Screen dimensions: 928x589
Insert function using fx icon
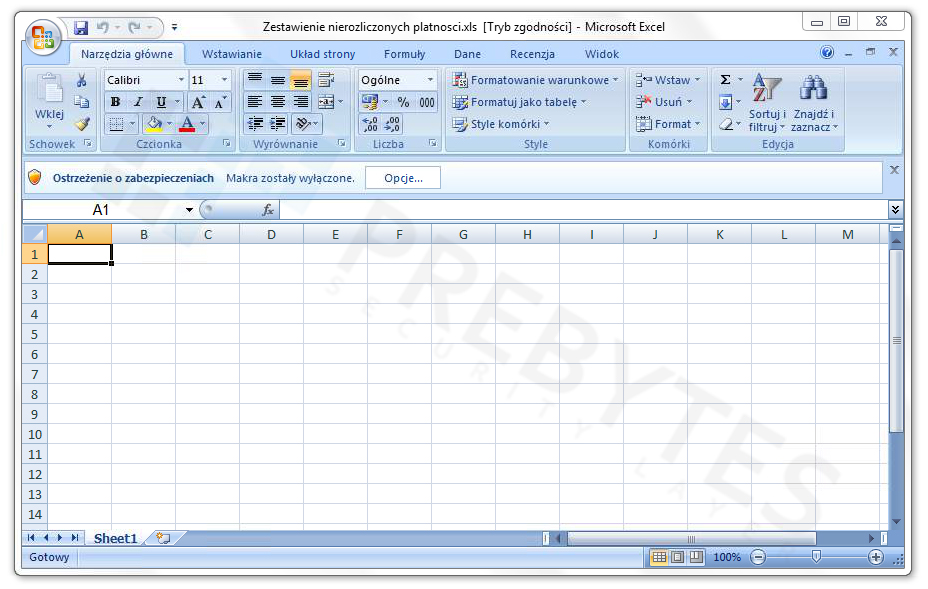point(268,210)
